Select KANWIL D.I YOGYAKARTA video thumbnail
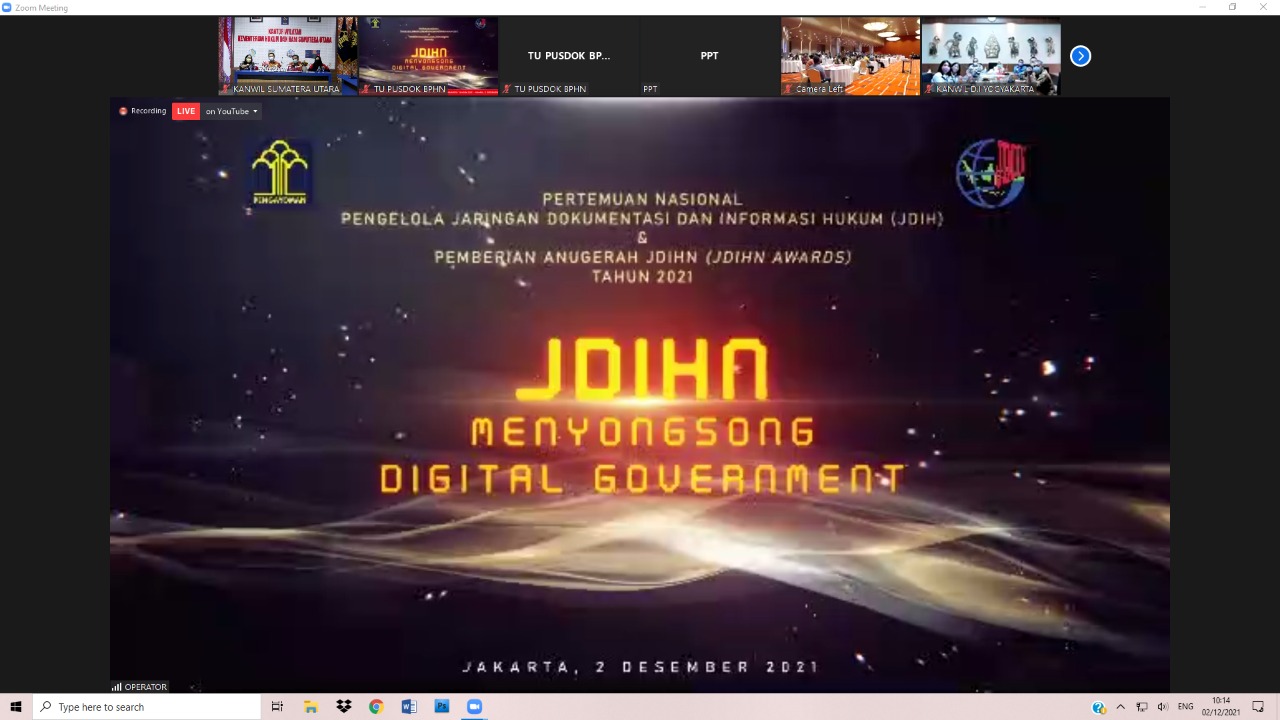This screenshot has height=720, width=1280. click(990, 56)
